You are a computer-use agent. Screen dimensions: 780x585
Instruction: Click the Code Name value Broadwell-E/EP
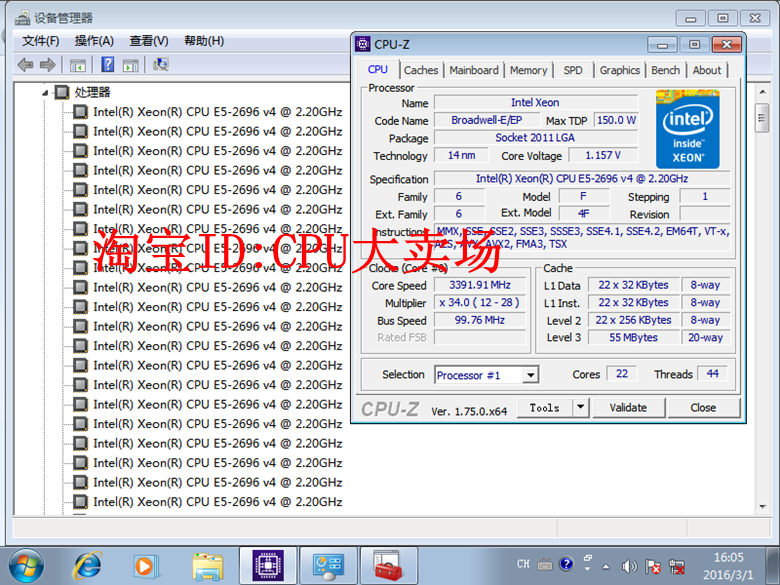click(x=487, y=120)
